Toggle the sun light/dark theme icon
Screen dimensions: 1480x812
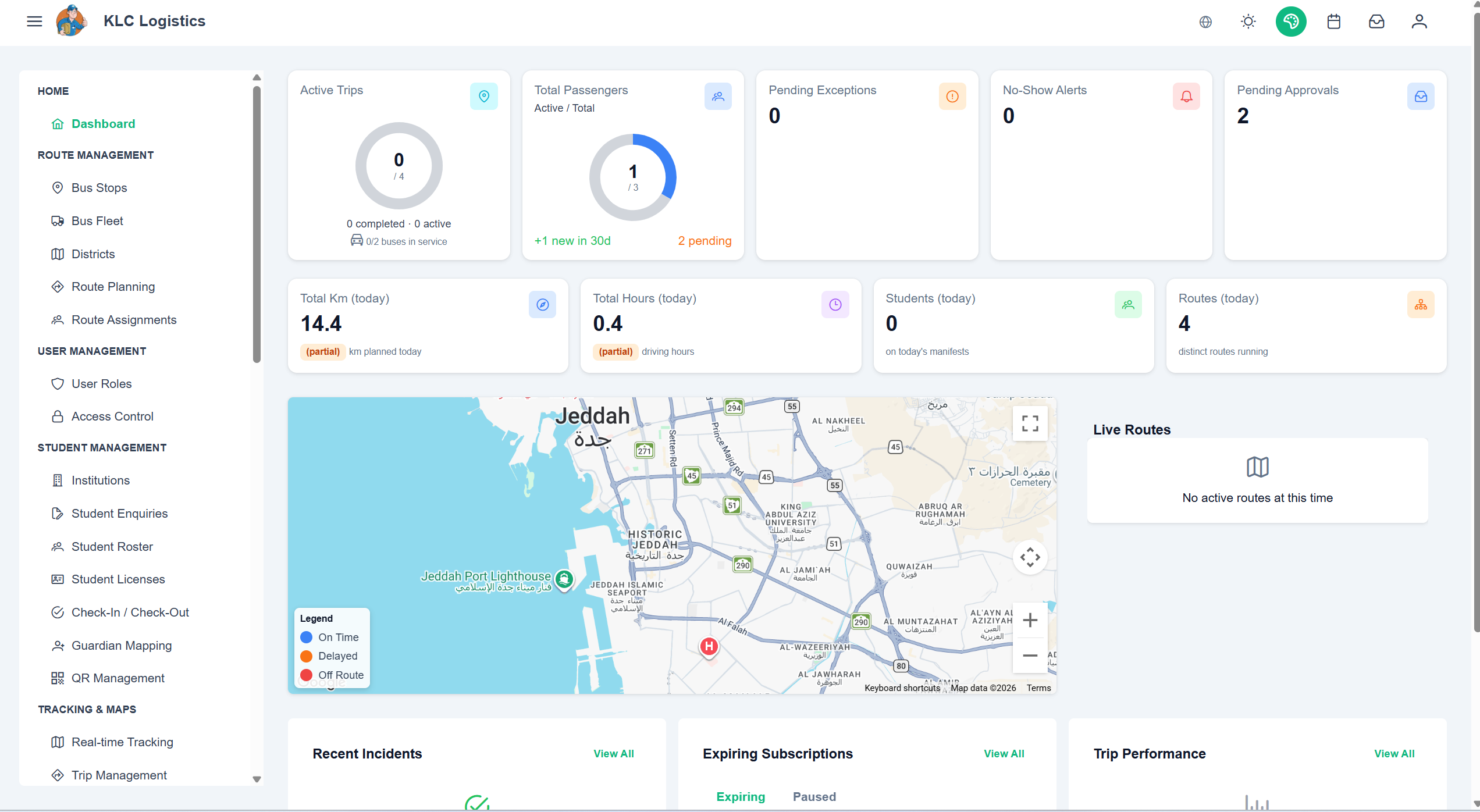pyautogui.click(x=1248, y=22)
